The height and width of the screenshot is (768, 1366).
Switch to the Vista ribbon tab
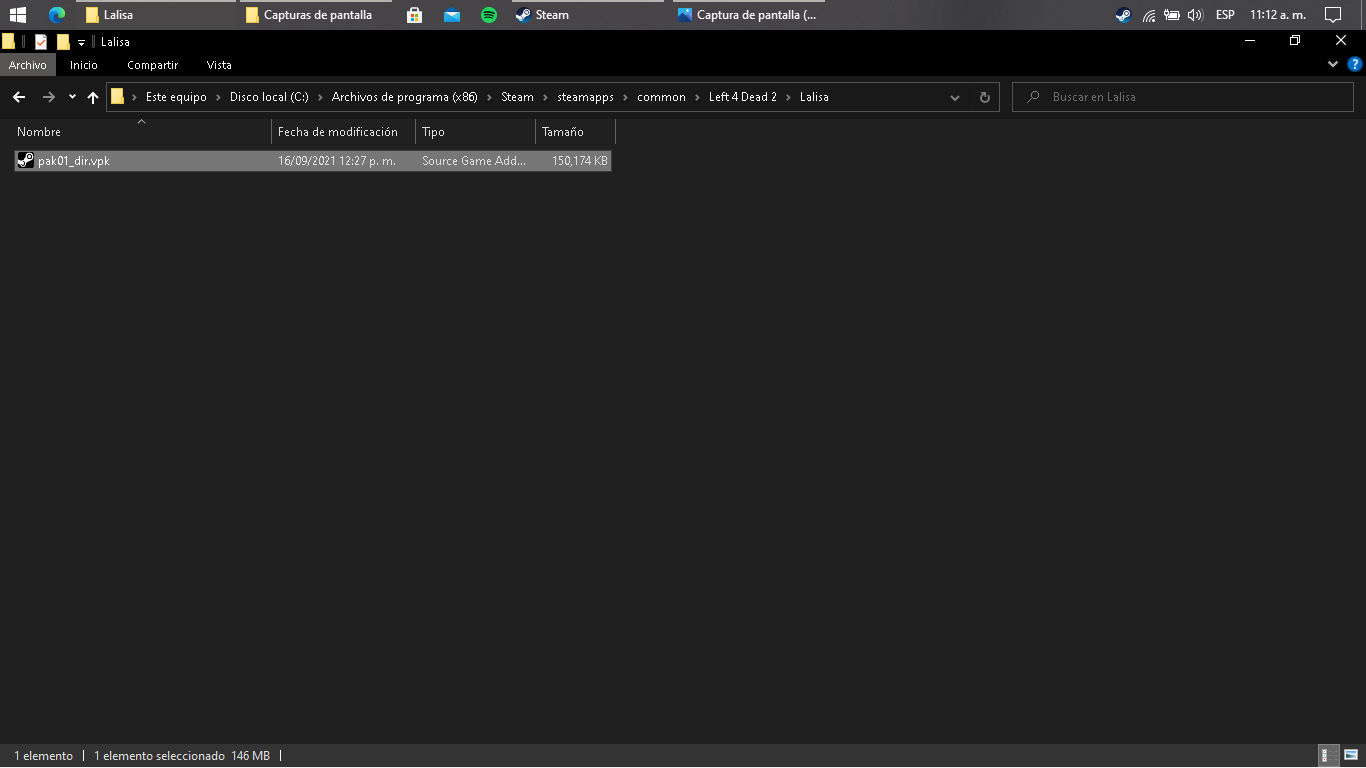tap(219, 65)
